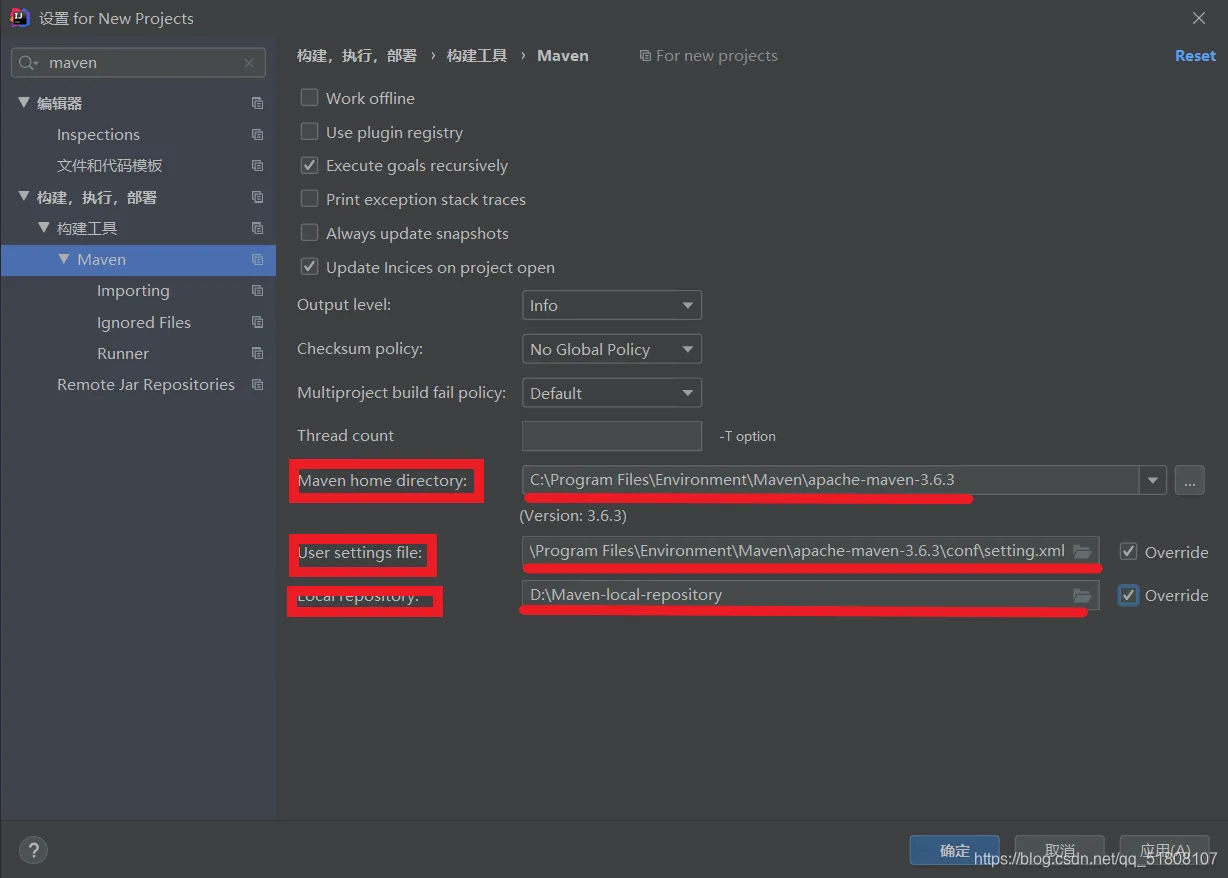Uncheck Execute goals recursively
The image size is (1228, 878).
pos(310,165)
